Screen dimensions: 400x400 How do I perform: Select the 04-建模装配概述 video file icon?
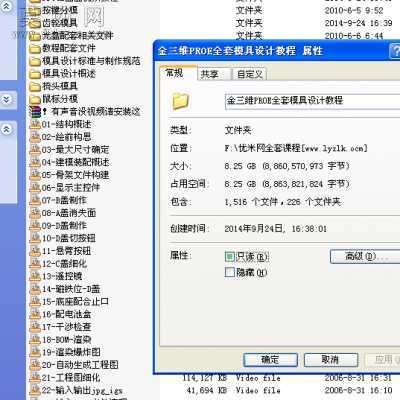(x=35, y=163)
